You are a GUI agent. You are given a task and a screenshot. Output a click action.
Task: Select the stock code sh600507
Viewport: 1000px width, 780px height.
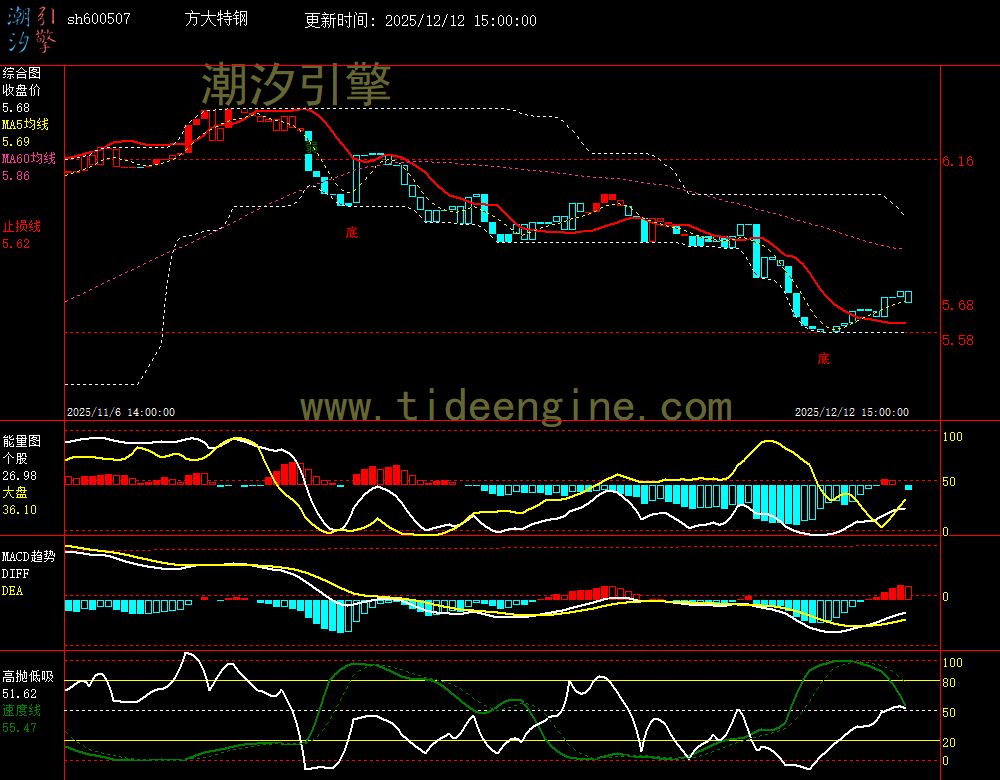pyautogui.click(x=100, y=18)
